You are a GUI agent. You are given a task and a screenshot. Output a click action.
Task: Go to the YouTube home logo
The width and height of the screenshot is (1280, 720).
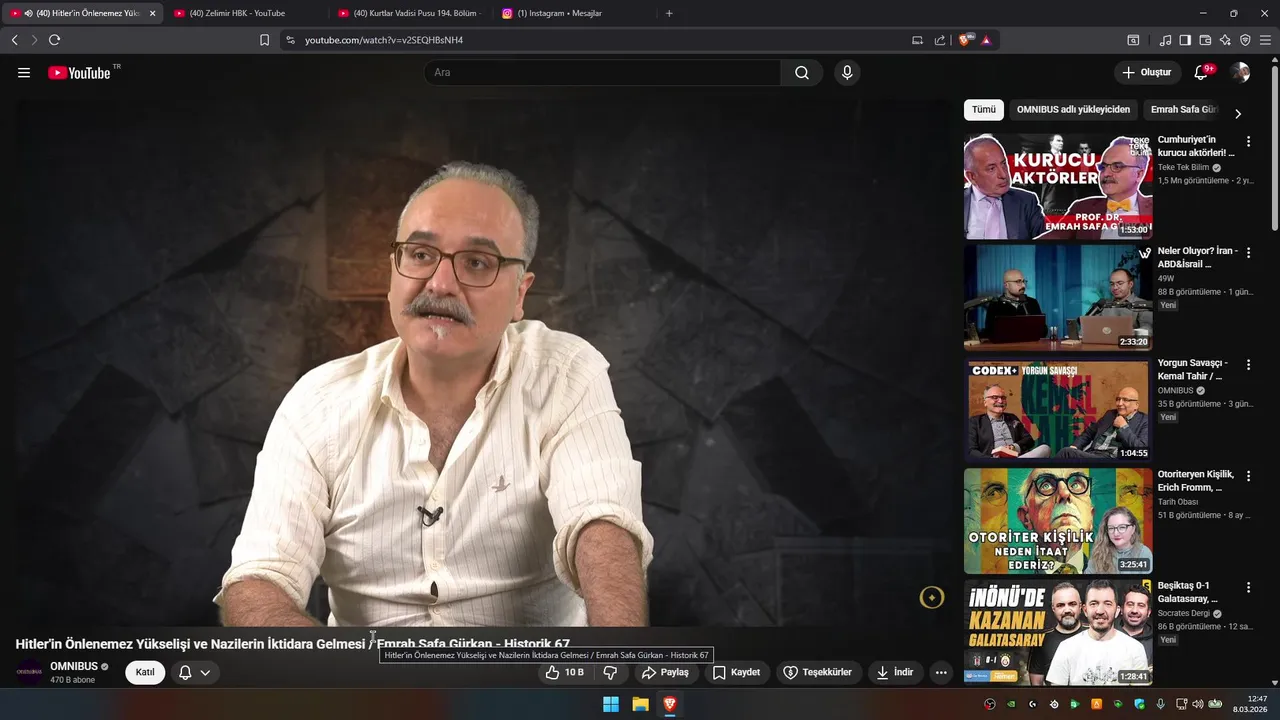(x=79, y=73)
